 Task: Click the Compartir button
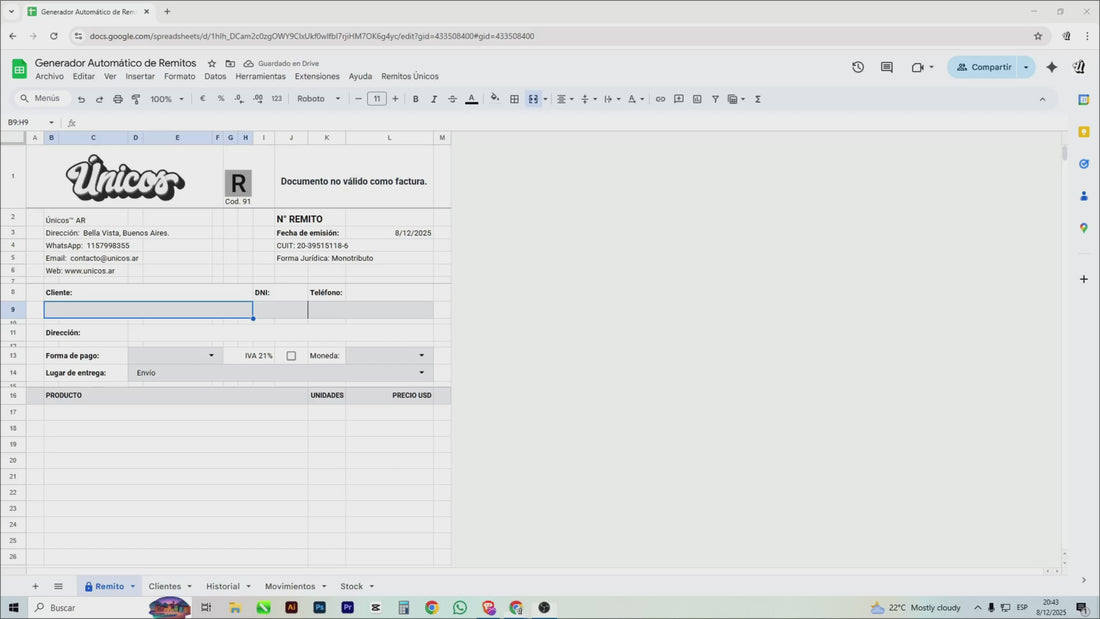coord(983,67)
